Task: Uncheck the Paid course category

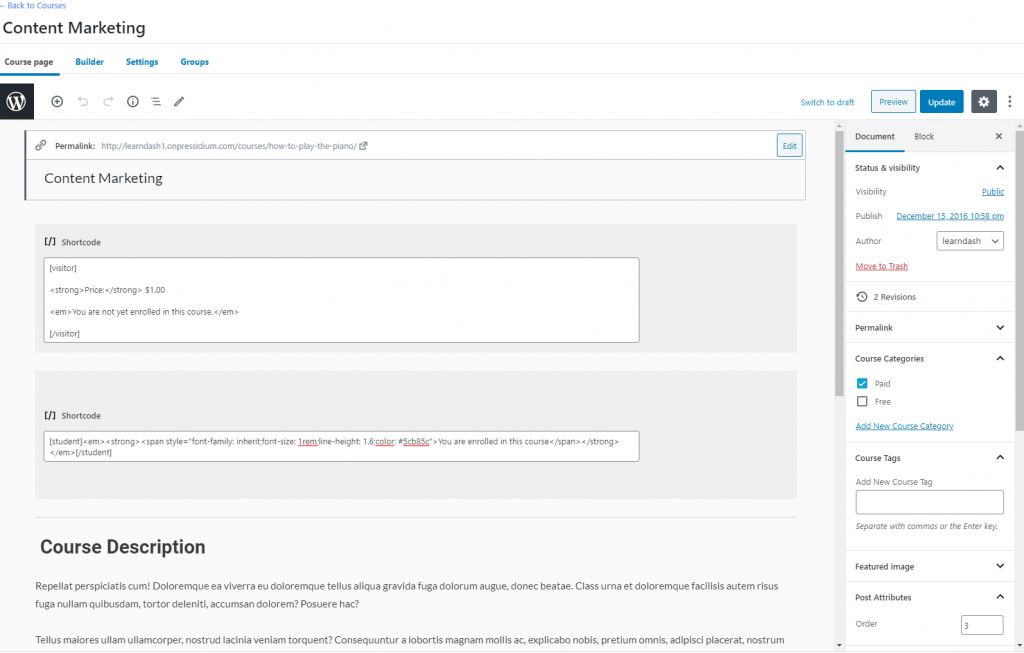Action: tap(862, 383)
